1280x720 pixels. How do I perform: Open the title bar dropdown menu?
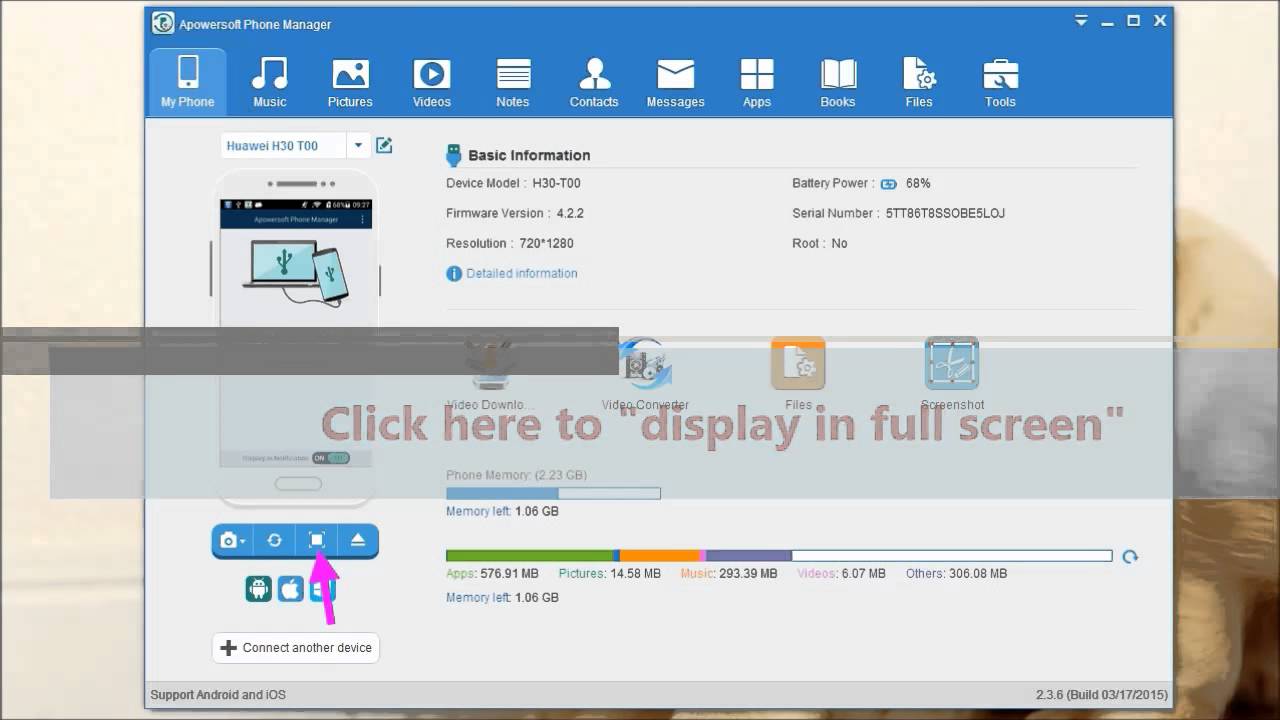1081,21
